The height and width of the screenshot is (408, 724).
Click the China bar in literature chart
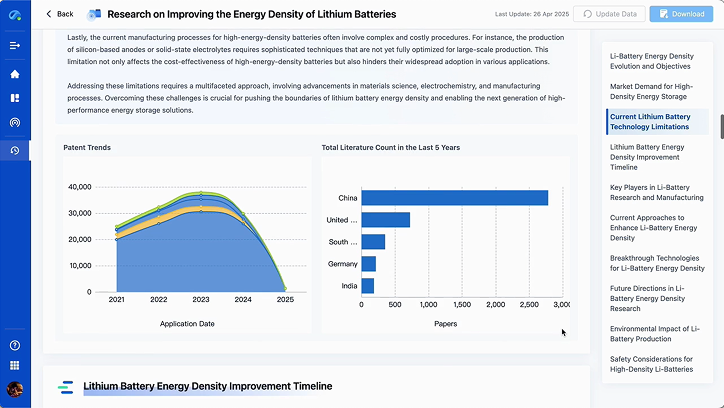pos(454,198)
